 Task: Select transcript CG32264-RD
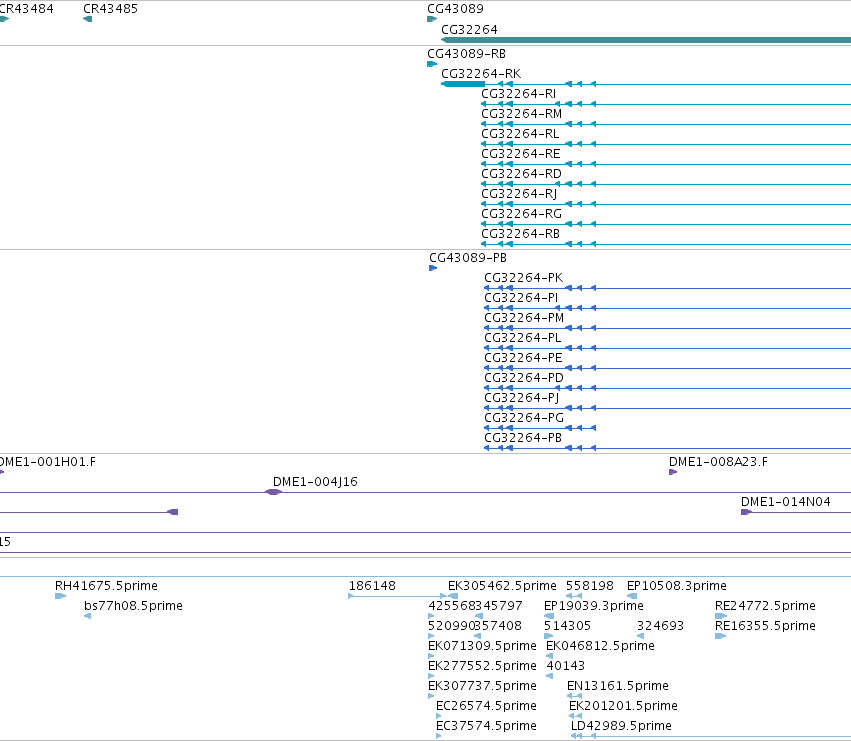coord(521,174)
